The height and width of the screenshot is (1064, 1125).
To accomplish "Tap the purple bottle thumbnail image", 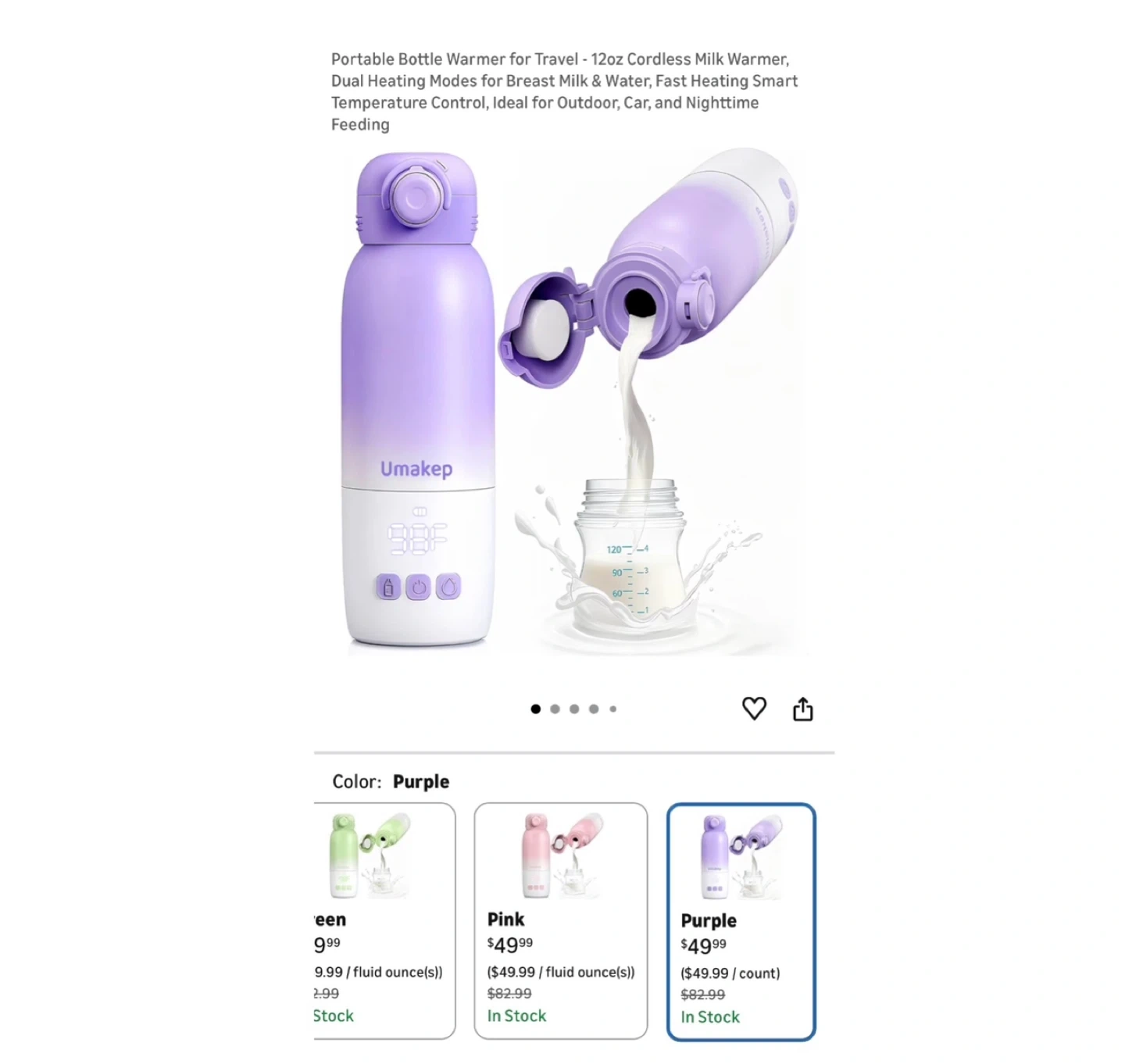I will (x=741, y=857).
